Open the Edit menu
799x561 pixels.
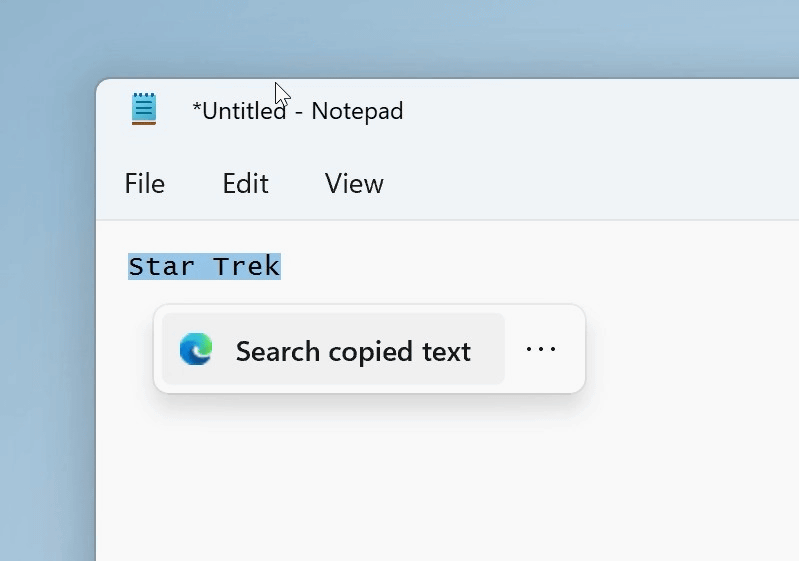245,184
